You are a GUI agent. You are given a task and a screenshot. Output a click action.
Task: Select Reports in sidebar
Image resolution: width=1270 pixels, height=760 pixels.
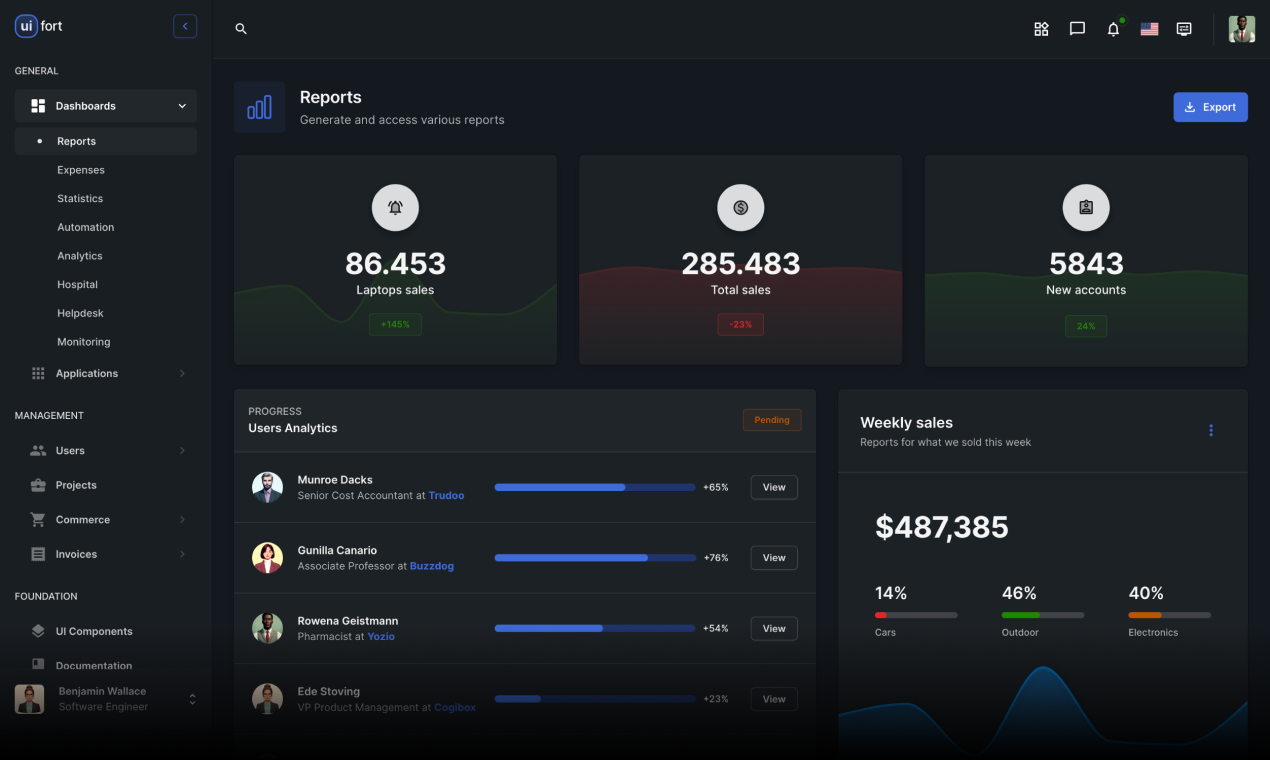point(105,141)
